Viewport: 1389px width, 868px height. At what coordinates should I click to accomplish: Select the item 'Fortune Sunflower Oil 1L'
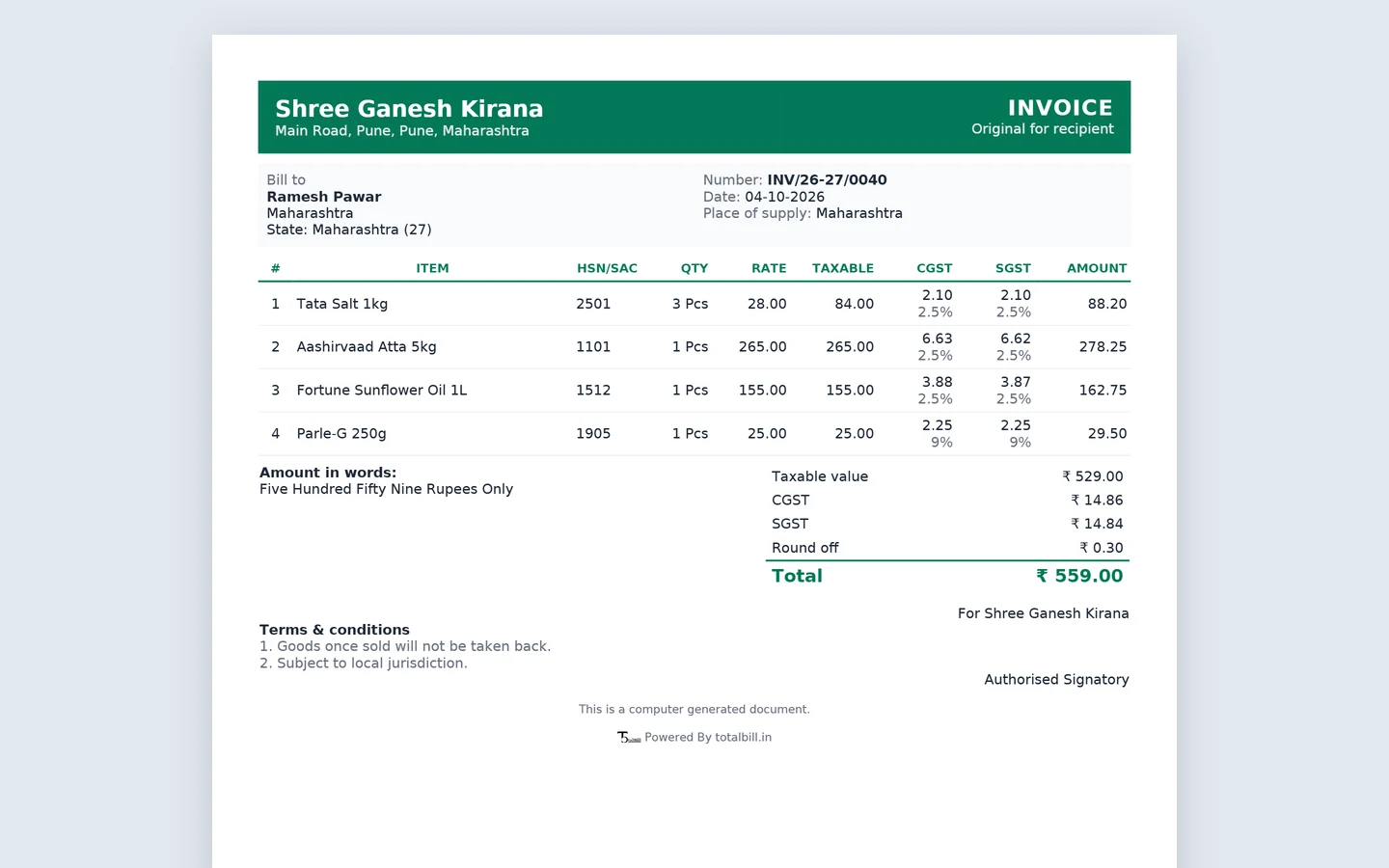point(382,391)
